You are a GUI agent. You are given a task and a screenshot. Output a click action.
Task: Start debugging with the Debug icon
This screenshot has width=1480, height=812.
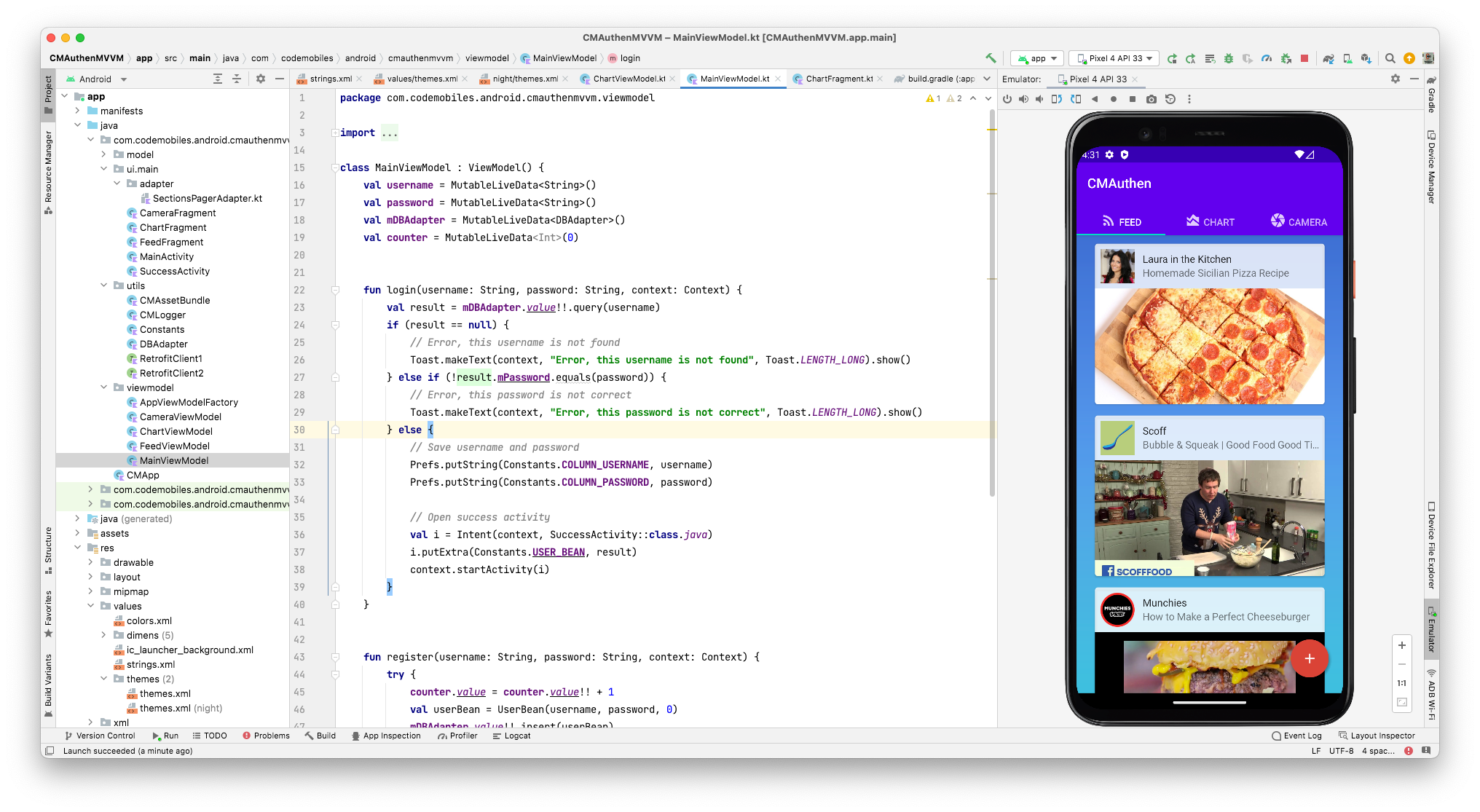(x=1228, y=58)
